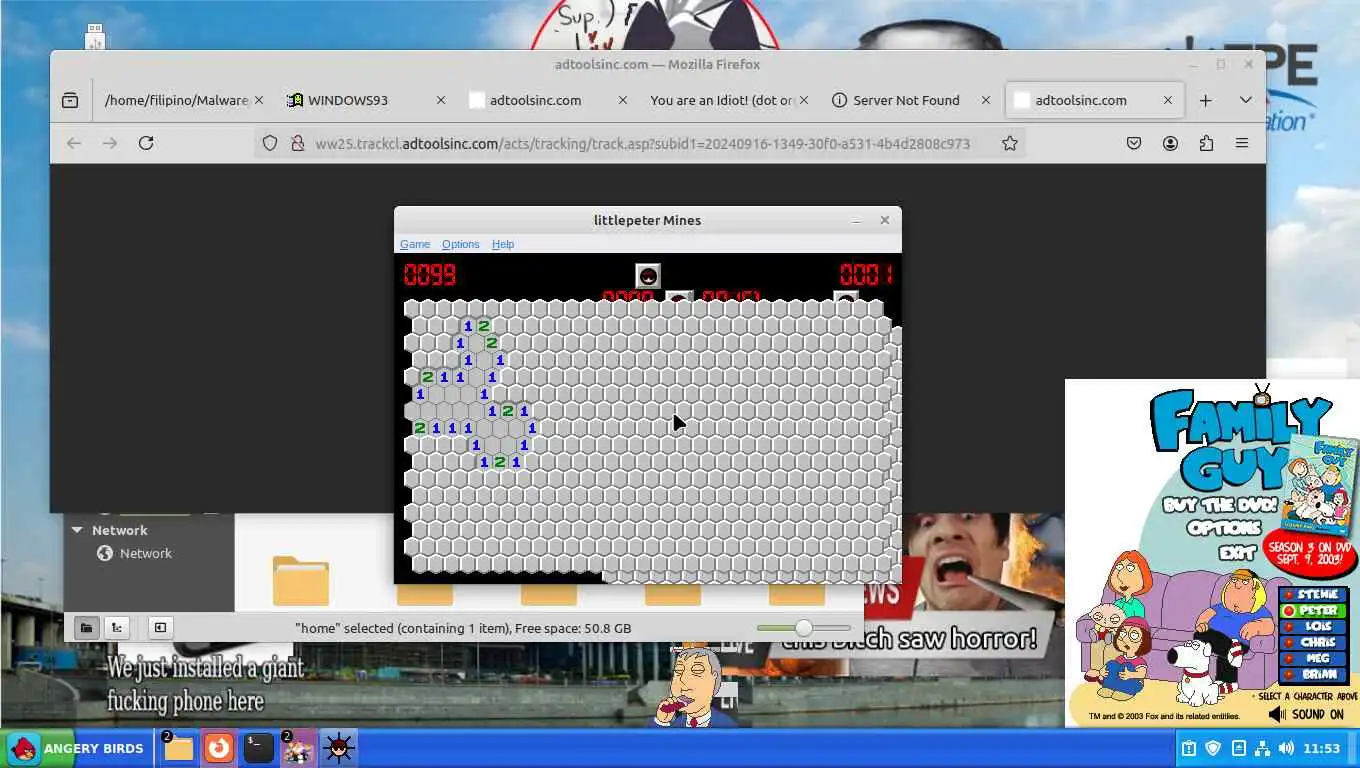Expand the list all tabs dropdown

point(1245,100)
